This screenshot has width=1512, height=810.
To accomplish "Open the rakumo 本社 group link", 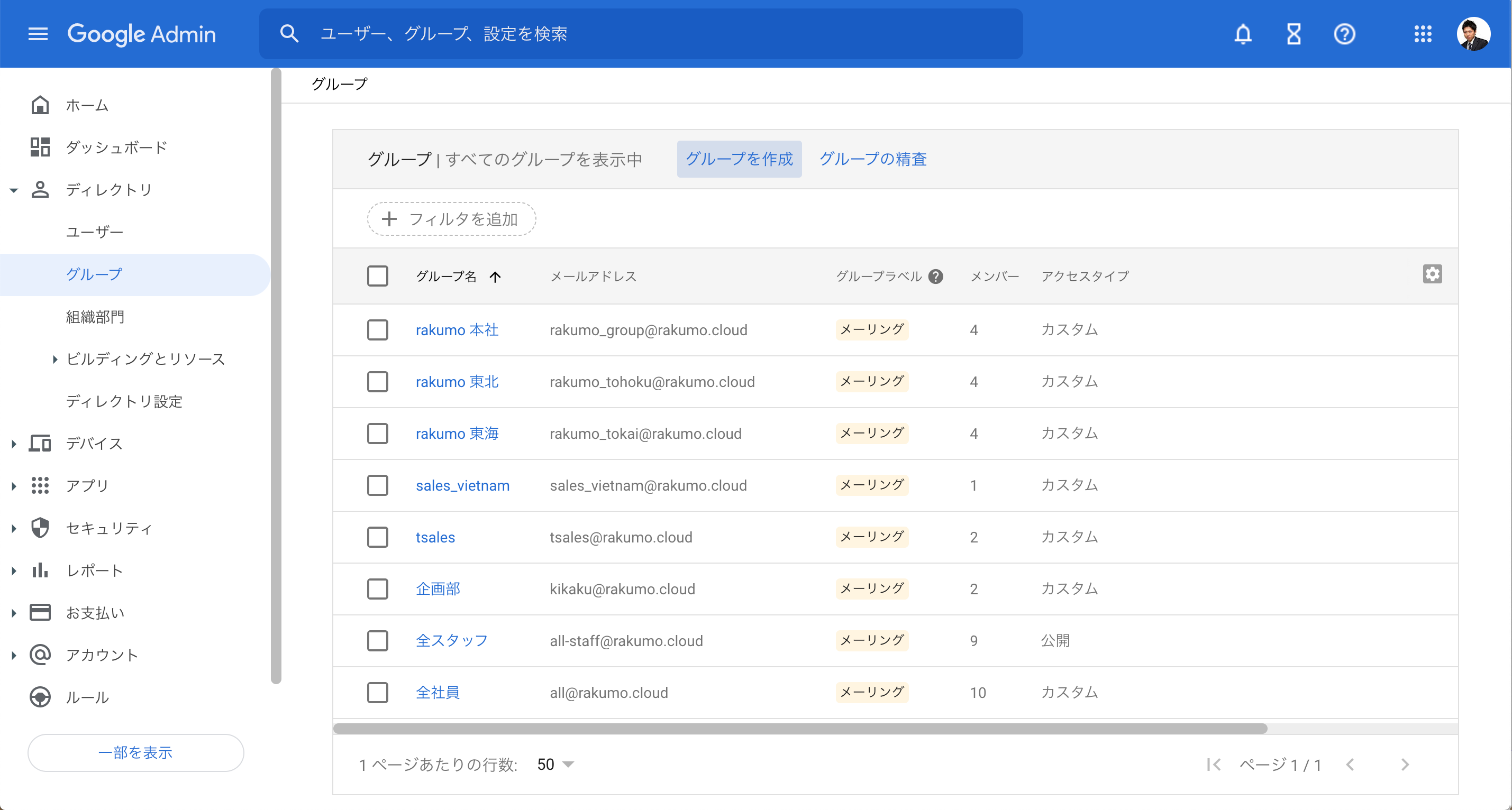I will click(x=457, y=330).
